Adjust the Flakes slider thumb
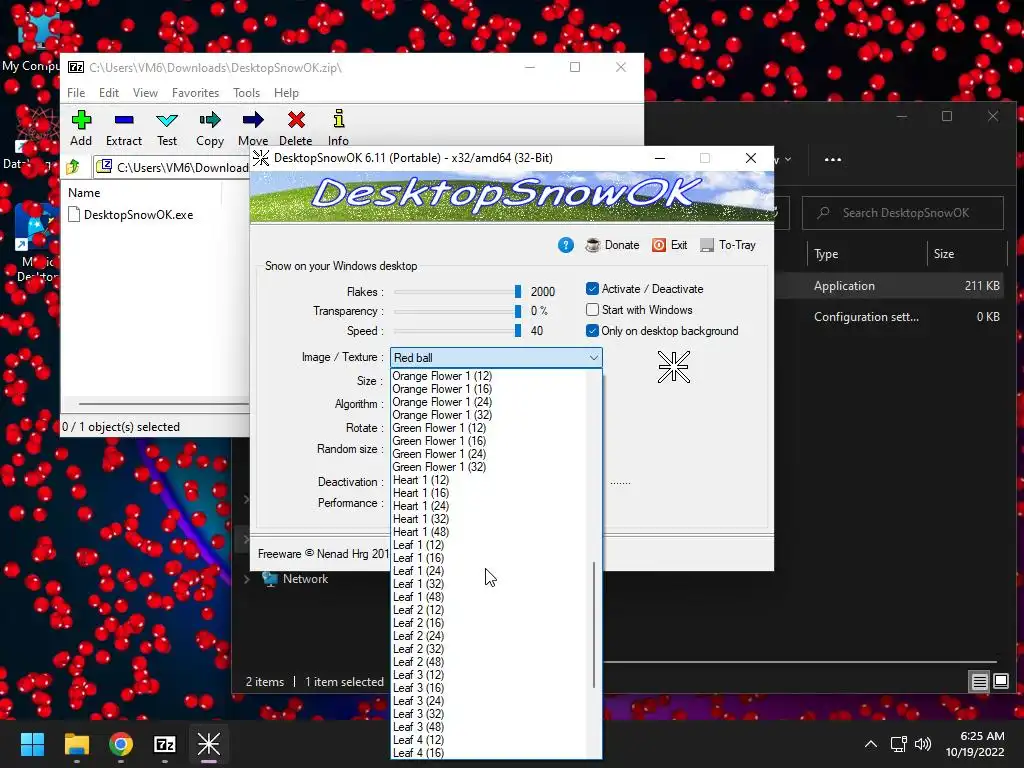 (518, 291)
